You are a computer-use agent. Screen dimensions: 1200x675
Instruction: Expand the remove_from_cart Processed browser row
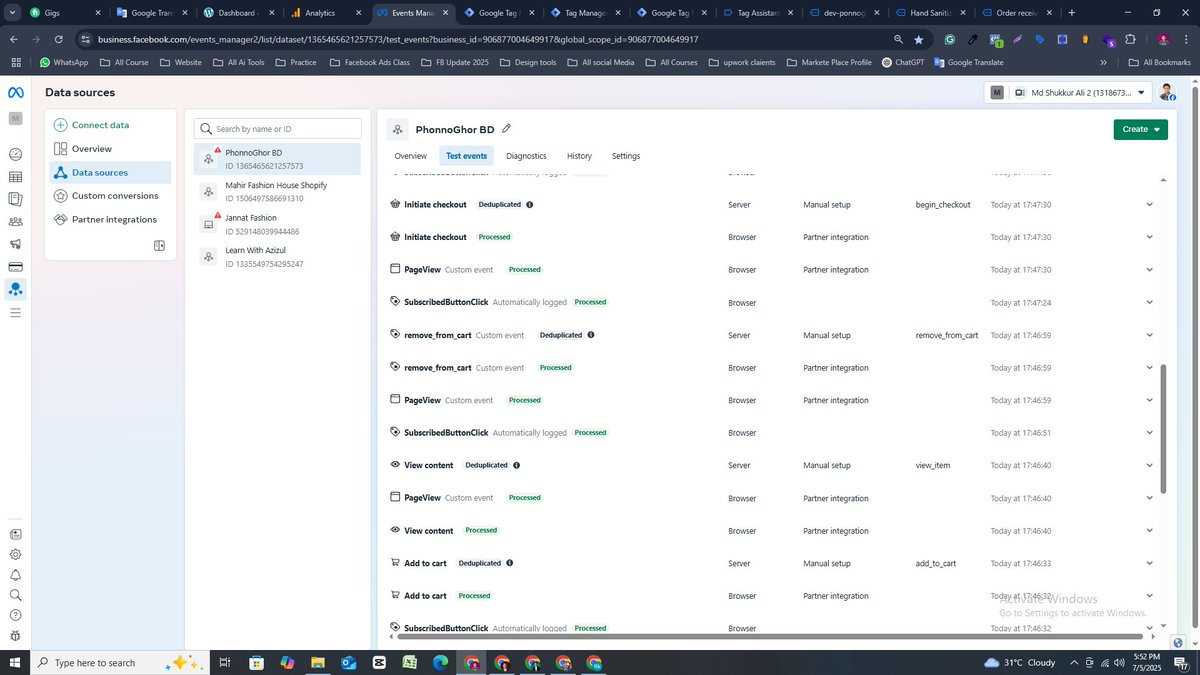[1149, 368]
